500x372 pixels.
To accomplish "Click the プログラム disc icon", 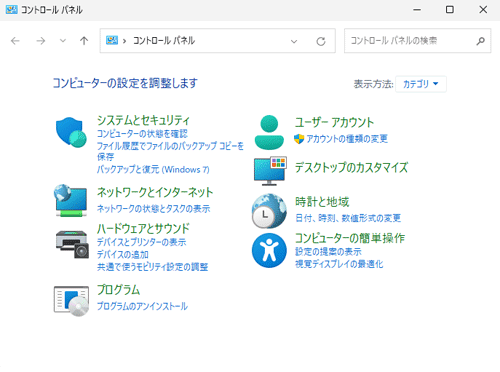I will tap(71, 301).
